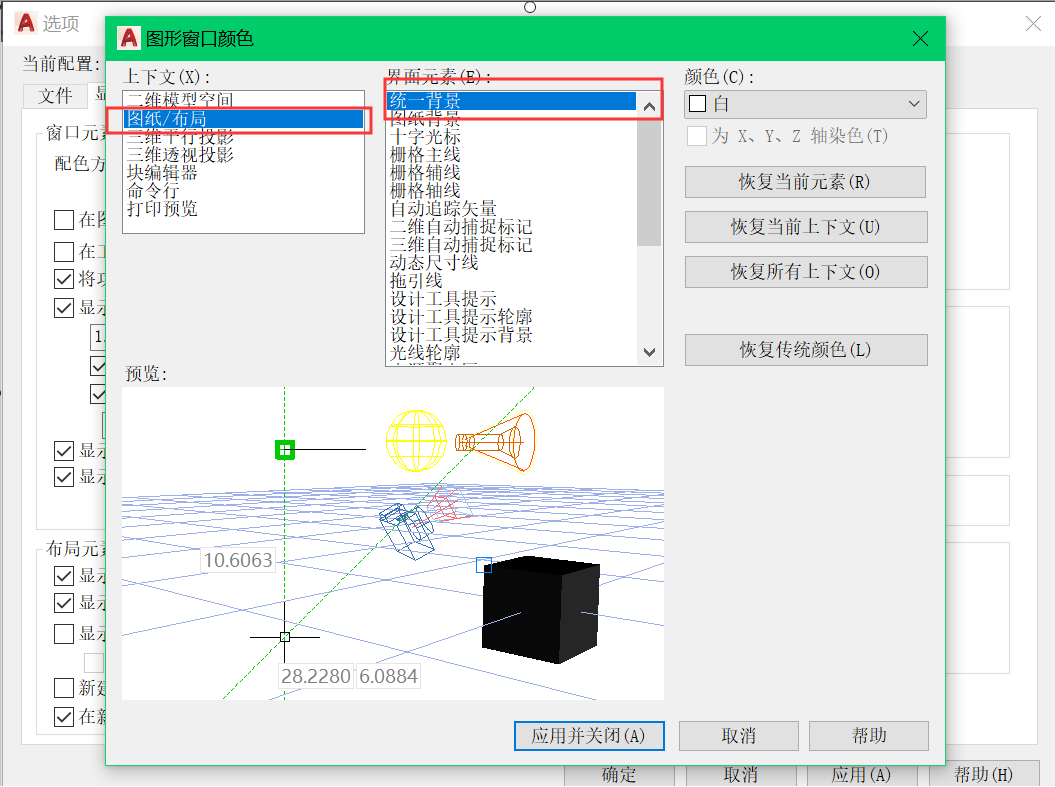Viewport: 1055px width, 787px height.
Task: Select 拖引线 interface element
Action: pyautogui.click(x=511, y=280)
